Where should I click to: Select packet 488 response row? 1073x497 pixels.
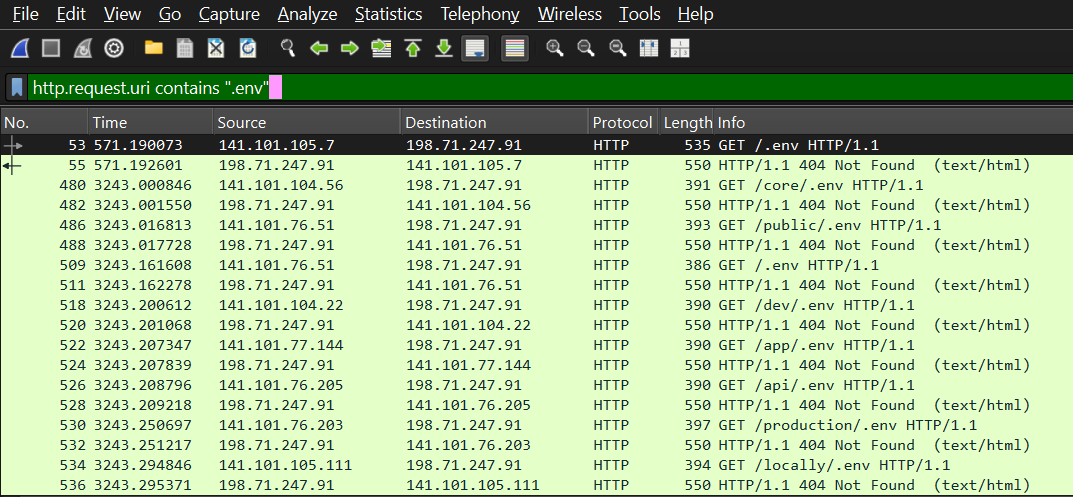coord(536,245)
